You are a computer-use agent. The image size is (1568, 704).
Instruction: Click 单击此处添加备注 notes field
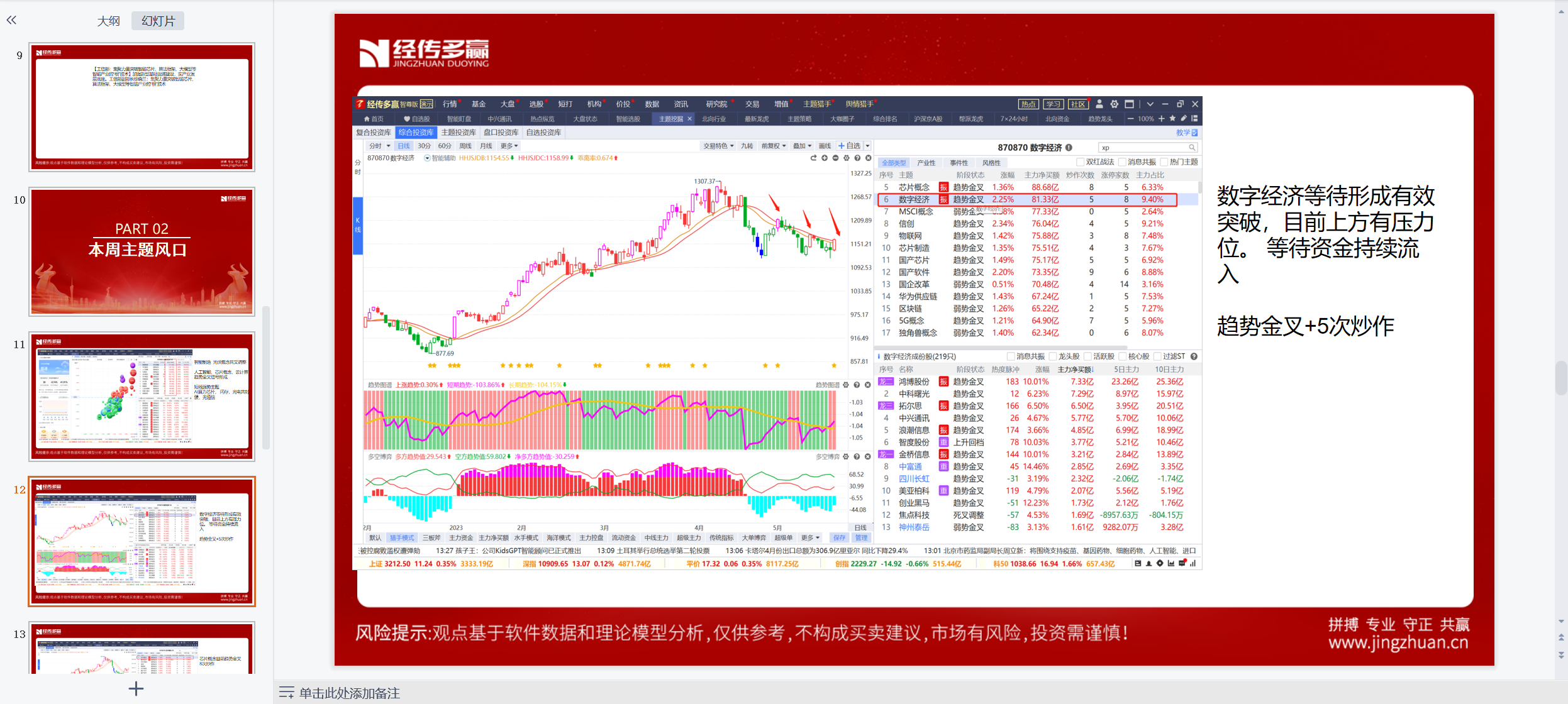(x=350, y=693)
